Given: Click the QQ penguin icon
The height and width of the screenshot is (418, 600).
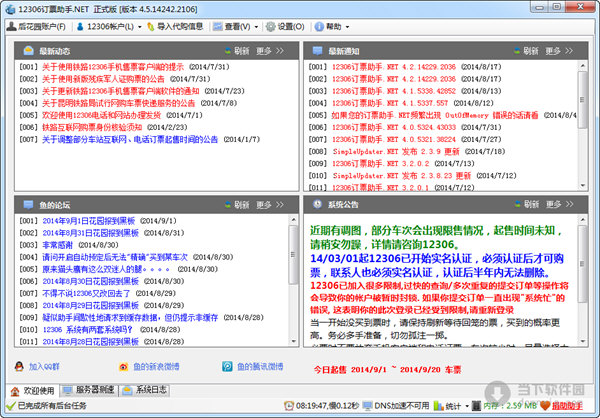Looking at the screenshot, I should pos(19,366).
